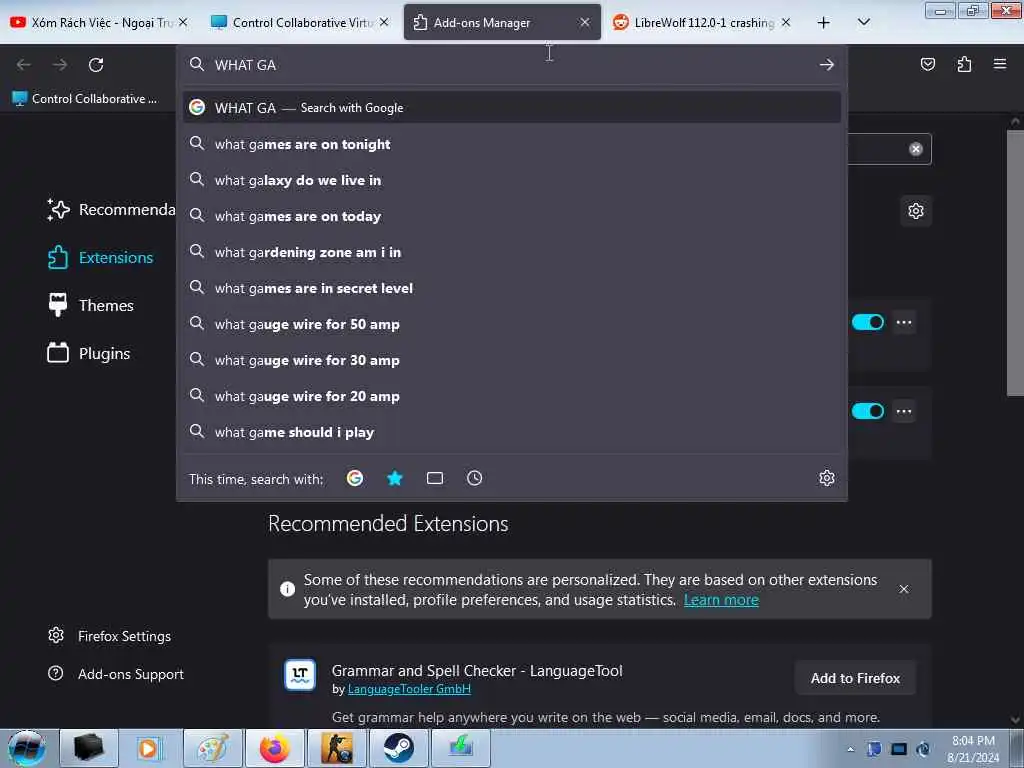Choose suggestion what games are on today
The image size is (1024, 768).
click(x=512, y=216)
